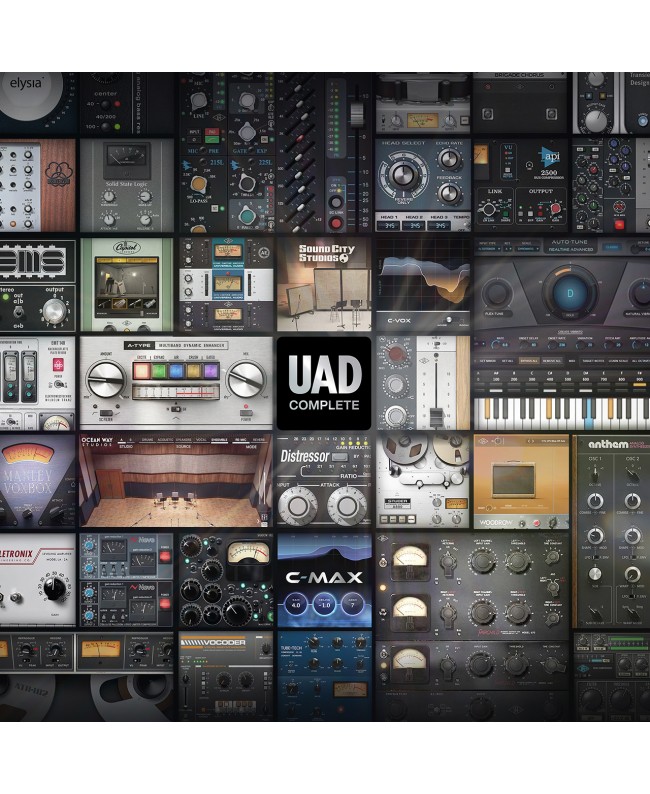Image resolution: width=650 pixels, height=794 pixels.
Task: Click the Teletronix nameplate
Action: pos(17,555)
